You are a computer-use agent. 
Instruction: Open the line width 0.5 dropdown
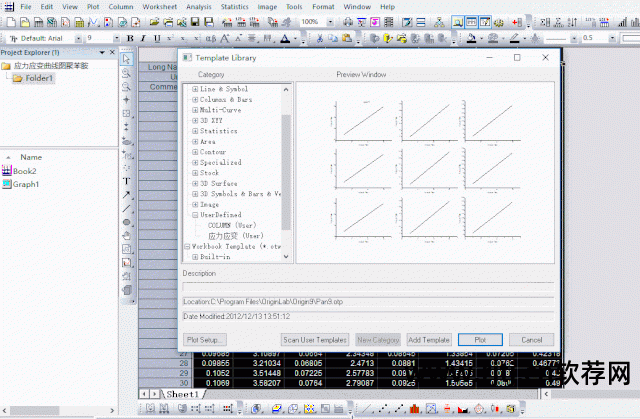tap(612, 38)
